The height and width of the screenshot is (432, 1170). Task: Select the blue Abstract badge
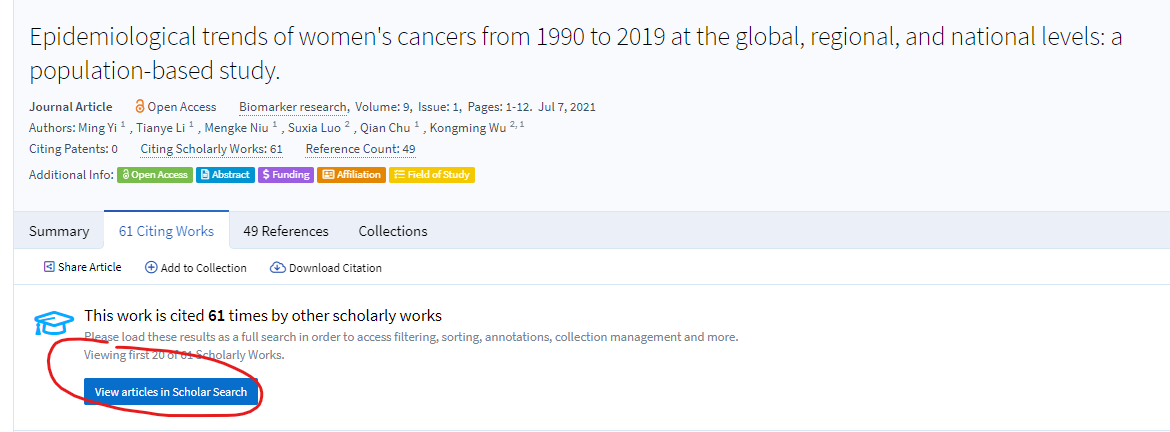[225, 175]
